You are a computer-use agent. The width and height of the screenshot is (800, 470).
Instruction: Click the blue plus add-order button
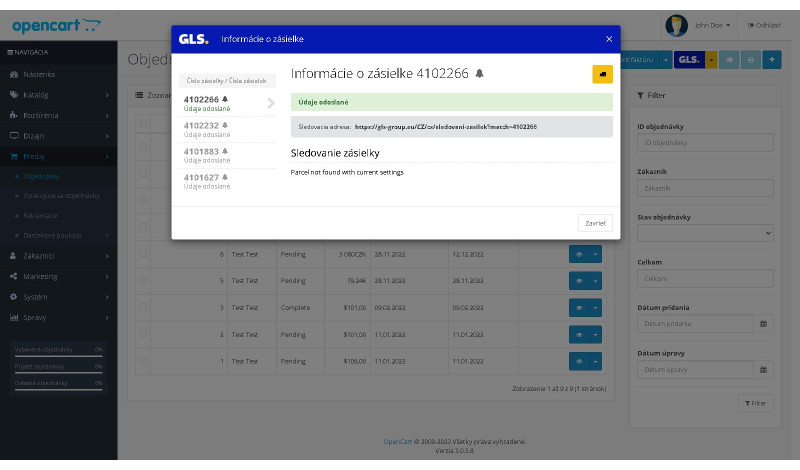[772, 60]
